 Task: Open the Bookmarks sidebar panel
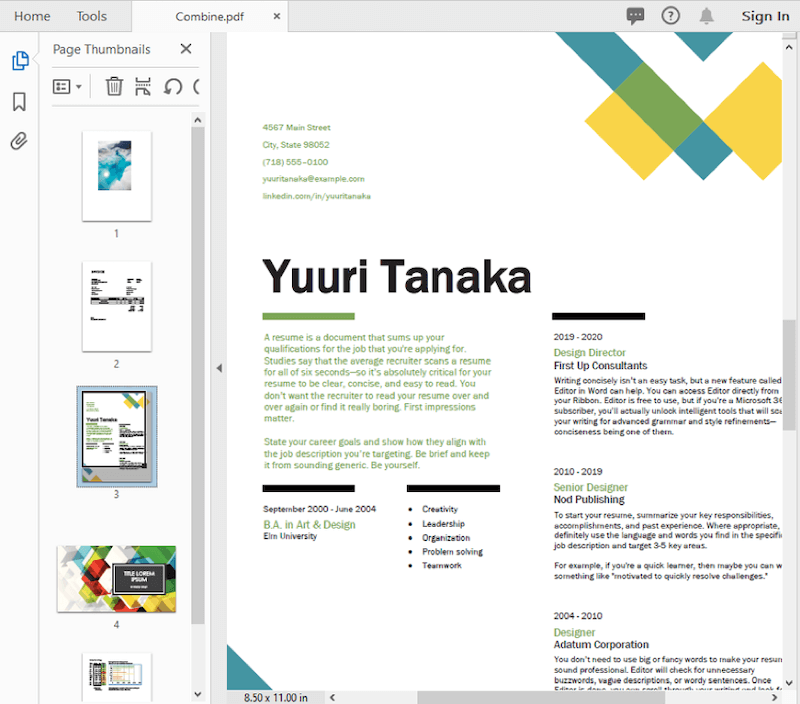click(19, 100)
